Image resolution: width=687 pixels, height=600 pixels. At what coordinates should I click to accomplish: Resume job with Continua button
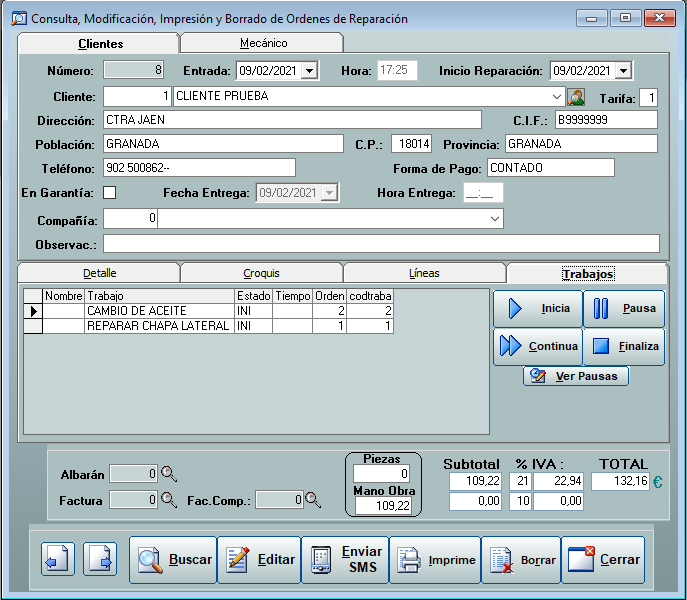click(x=538, y=346)
